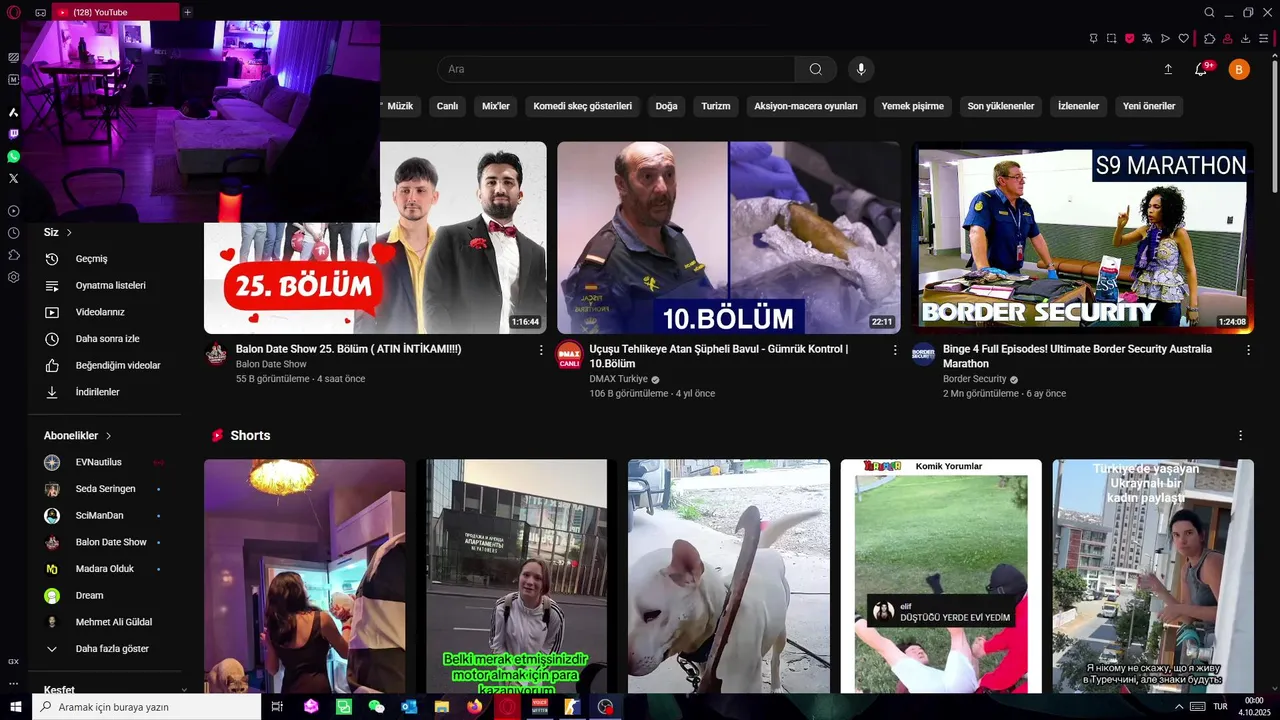Open options for Balon Date Show video
The height and width of the screenshot is (720, 1280).
click(x=541, y=350)
